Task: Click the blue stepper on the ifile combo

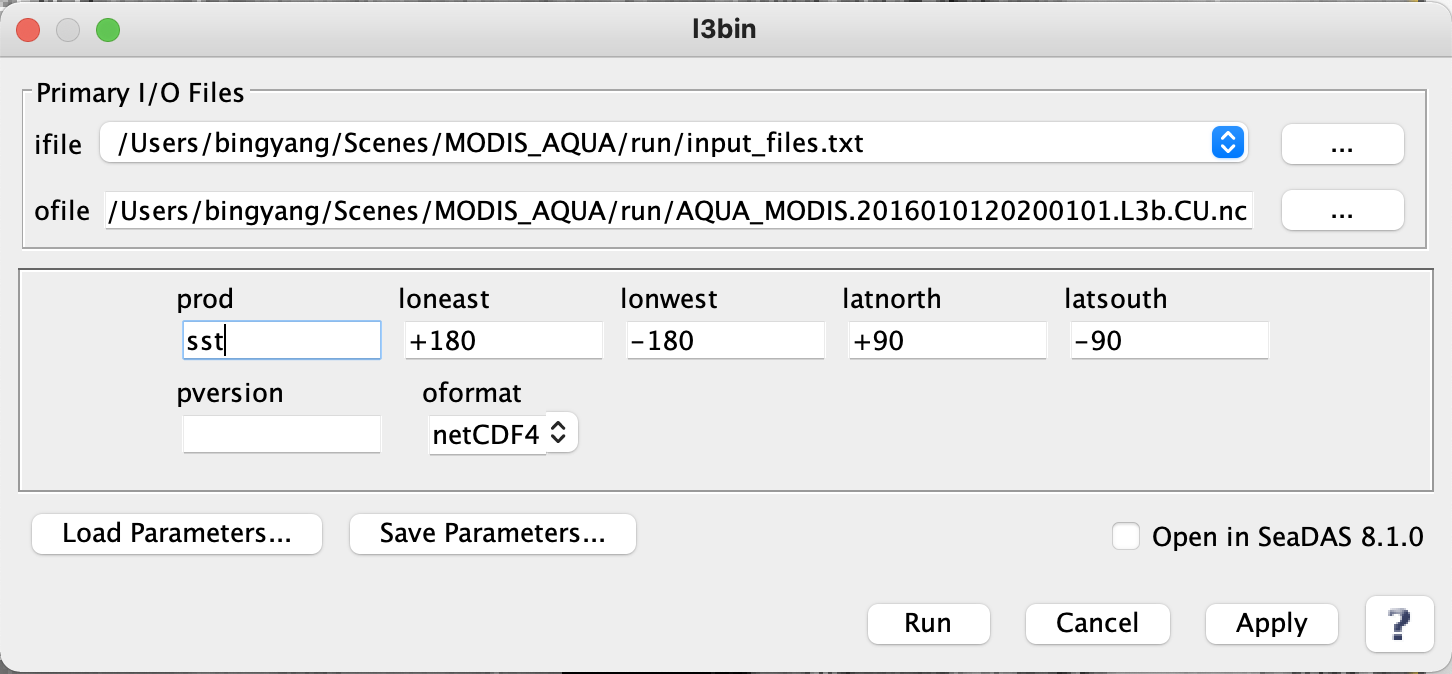Action: pyautogui.click(x=1227, y=143)
